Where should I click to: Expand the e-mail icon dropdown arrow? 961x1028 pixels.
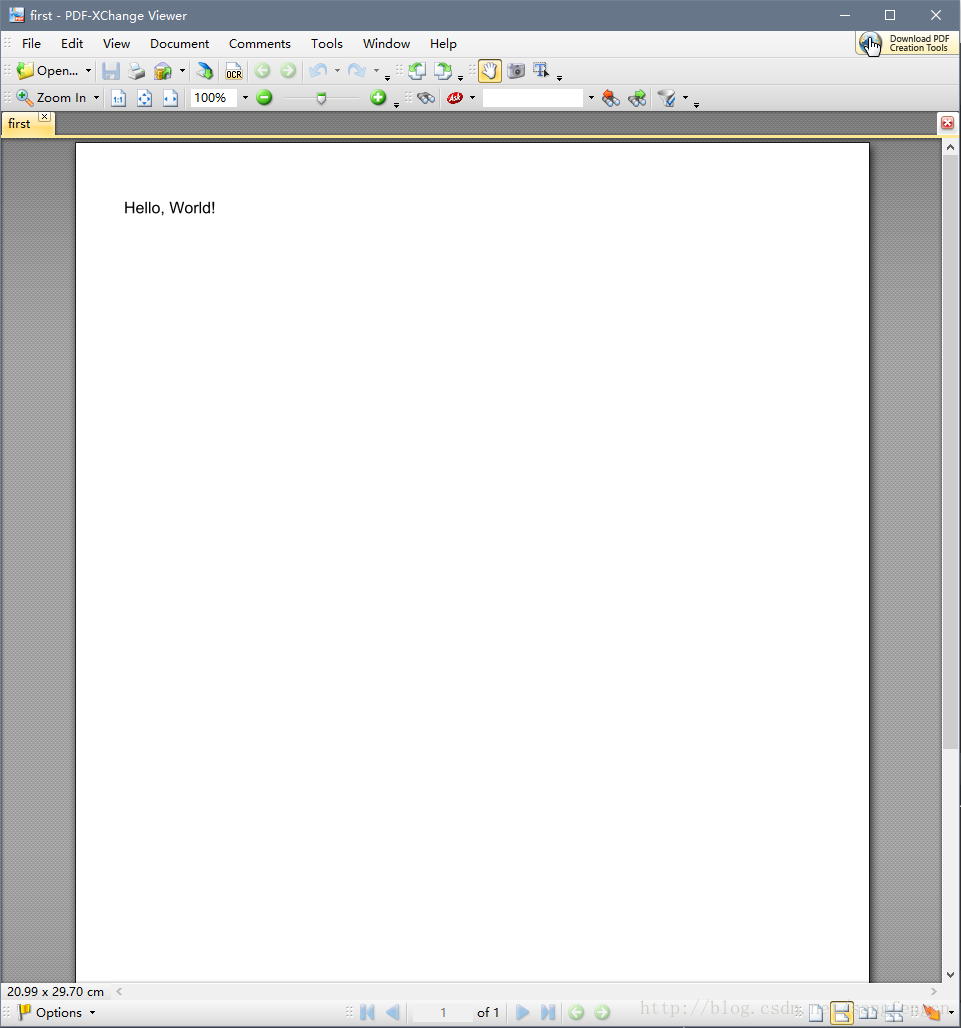182,71
